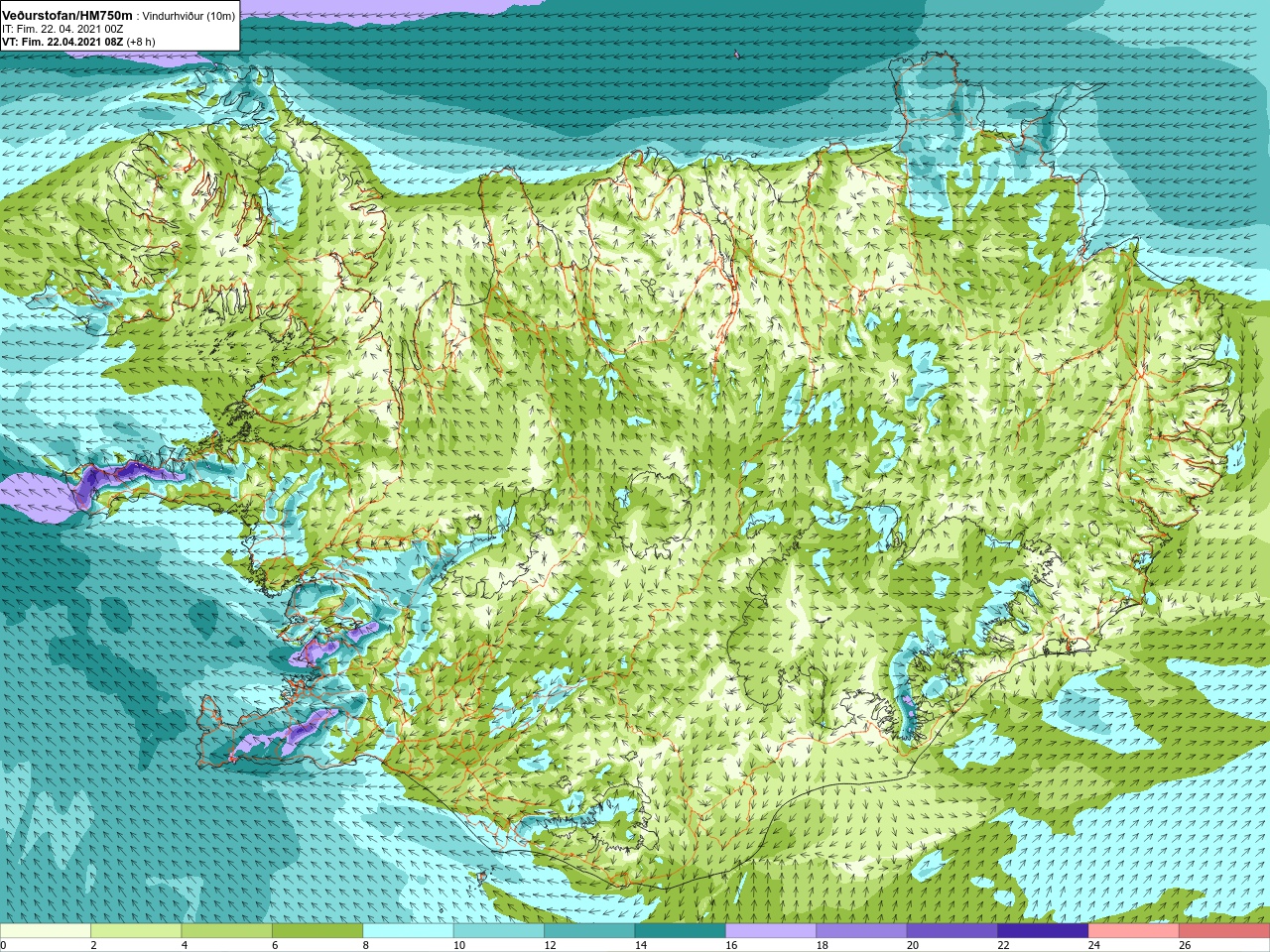Click the pale yellow 0–2 legend swatch
Screen dimensions: 1270x952
tap(46, 931)
